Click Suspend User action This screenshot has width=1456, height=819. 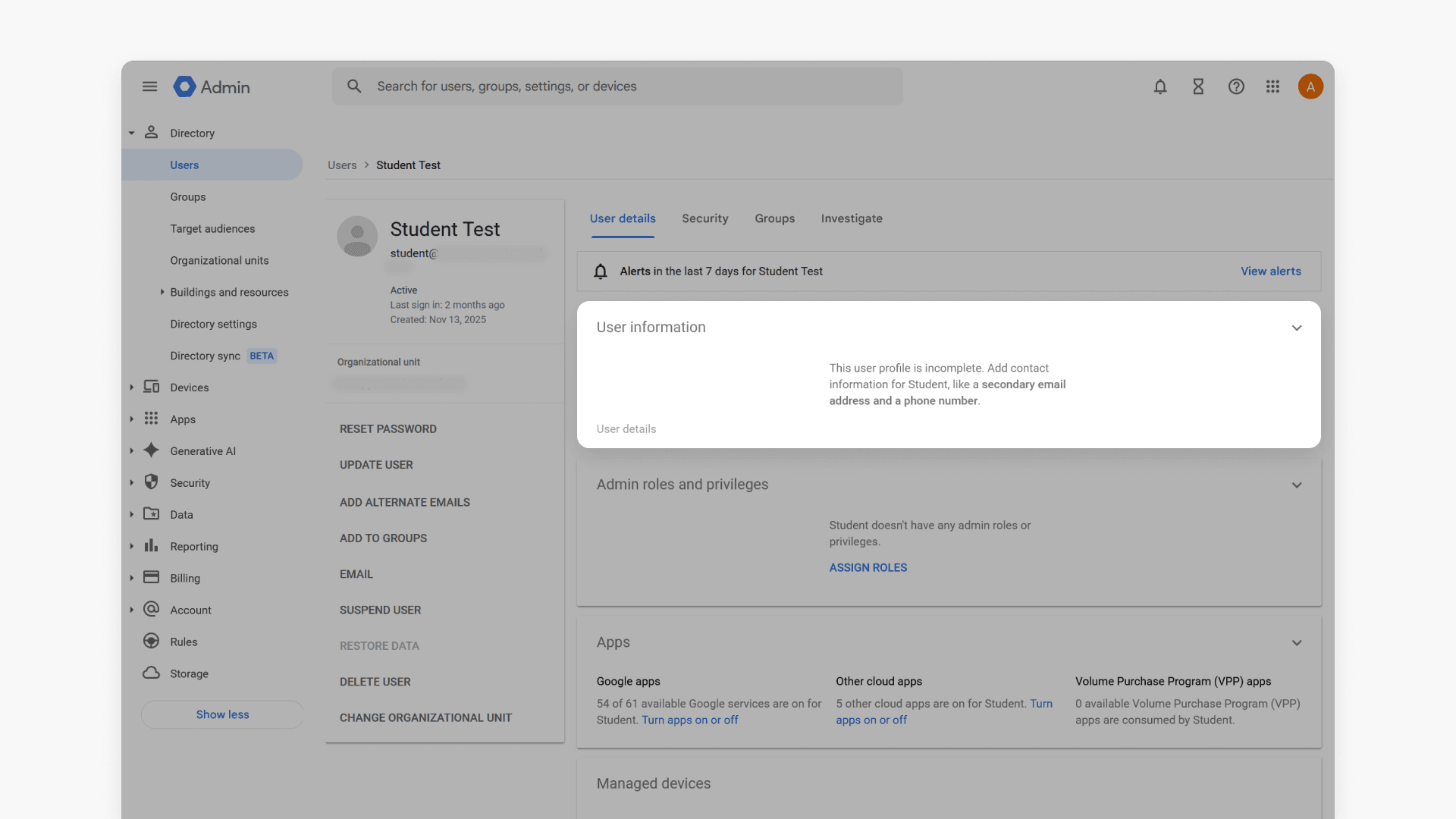click(x=380, y=610)
